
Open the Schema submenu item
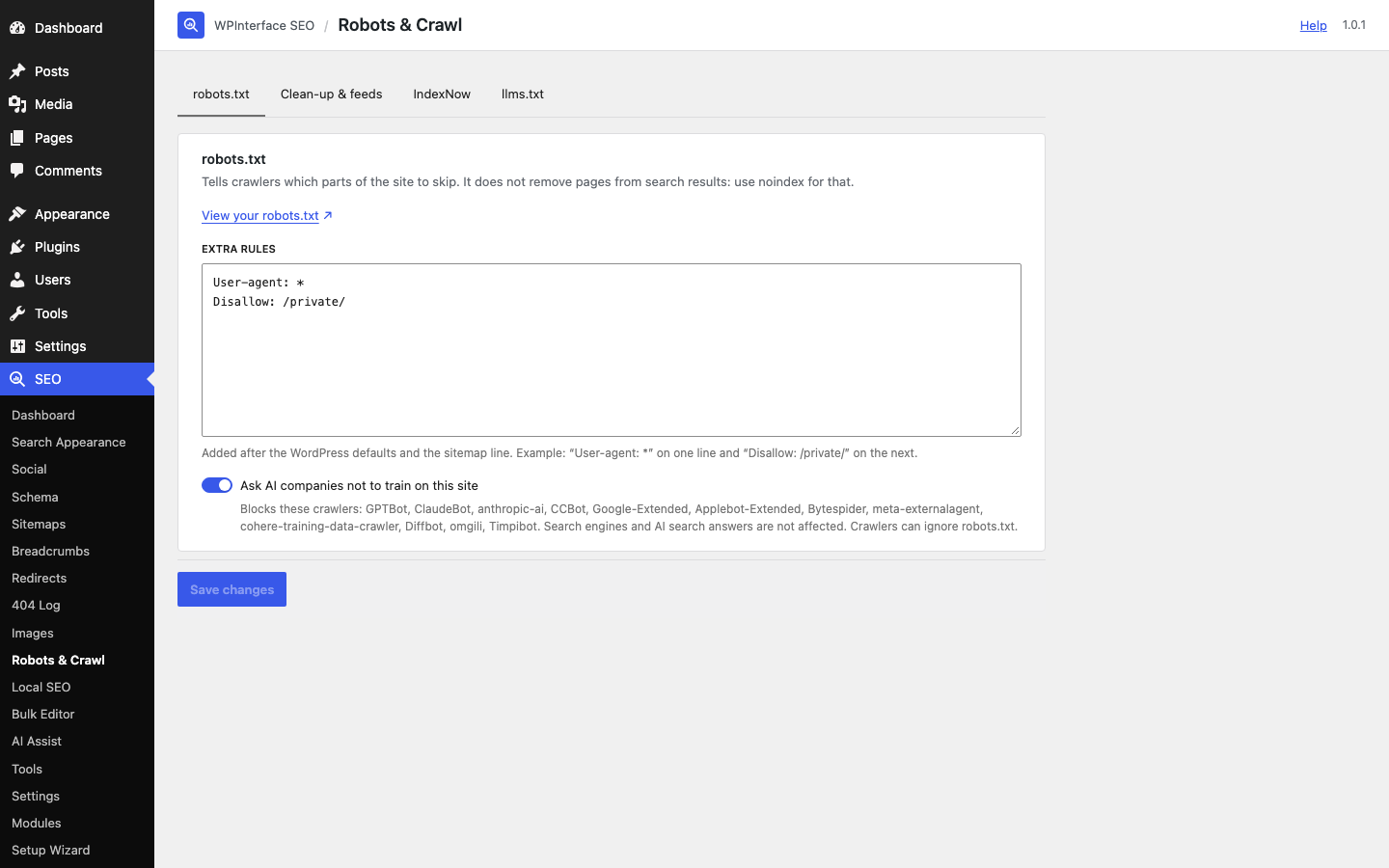click(35, 497)
